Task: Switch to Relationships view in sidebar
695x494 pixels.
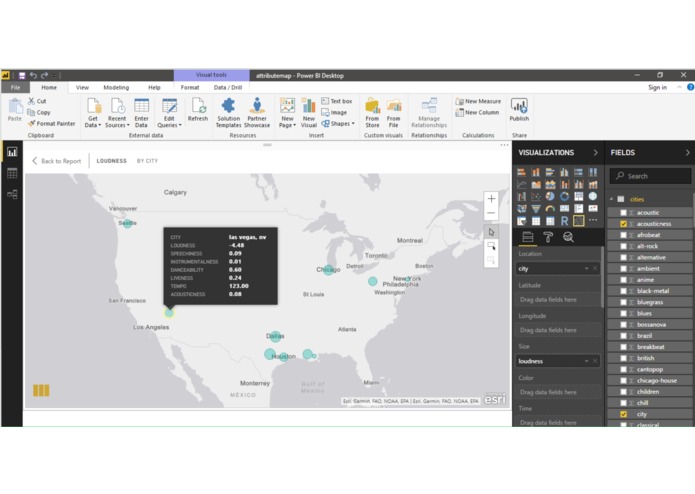Action: pyautogui.click(x=12, y=194)
